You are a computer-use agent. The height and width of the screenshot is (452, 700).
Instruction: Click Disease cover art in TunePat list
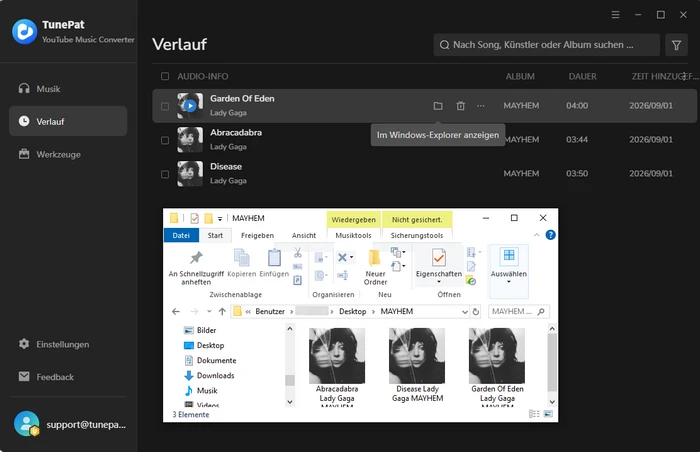point(190,174)
